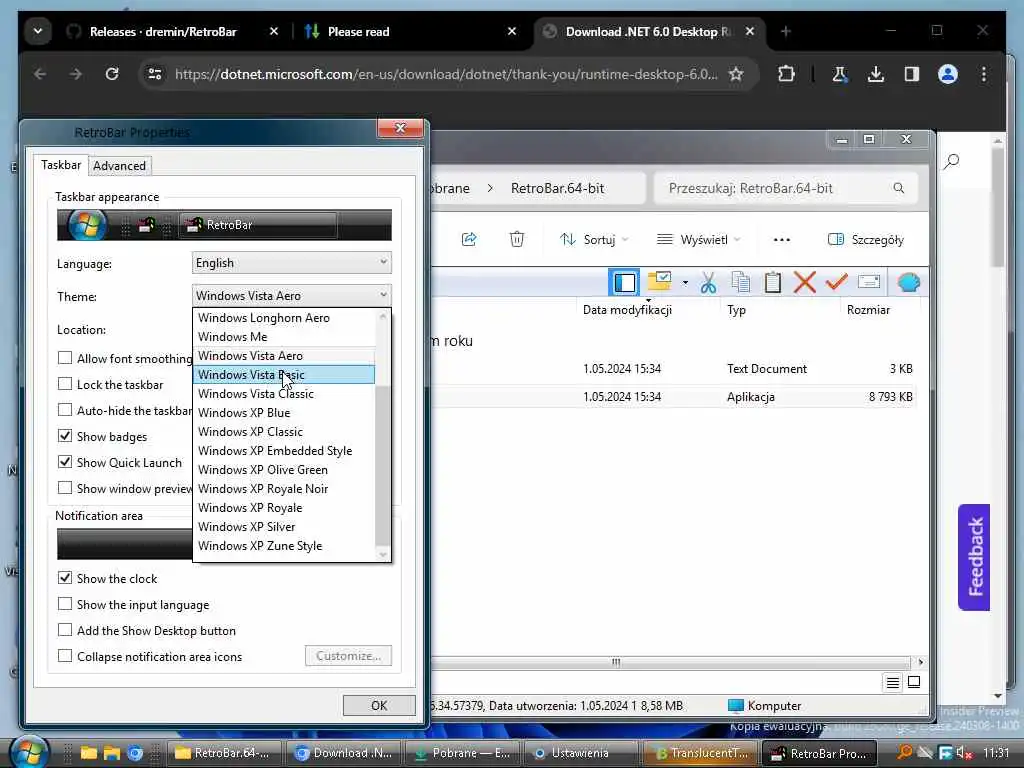Uncheck Show Quick Launch
This screenshot has width=1024, height=768.
[65, 462]
